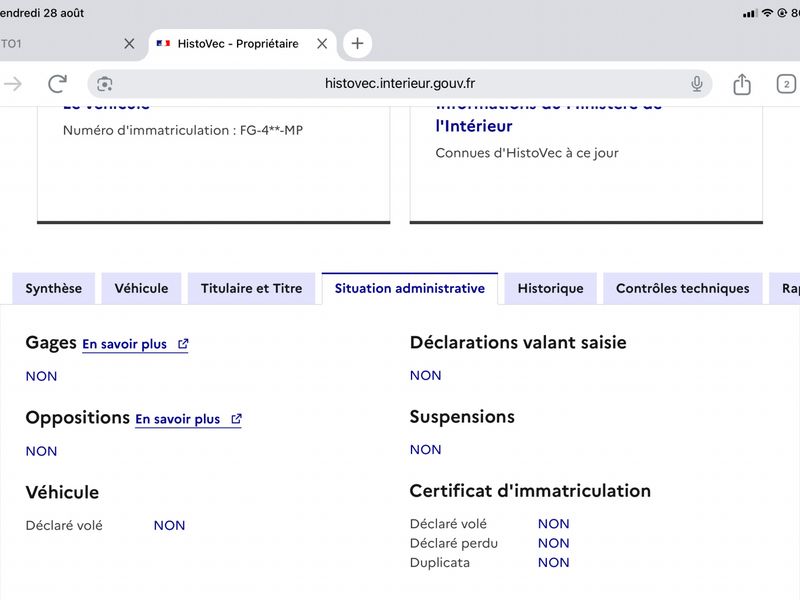Tap the forward navigation arrow
Viewport: 800px width, 600px height.
(x=13, y=84)
